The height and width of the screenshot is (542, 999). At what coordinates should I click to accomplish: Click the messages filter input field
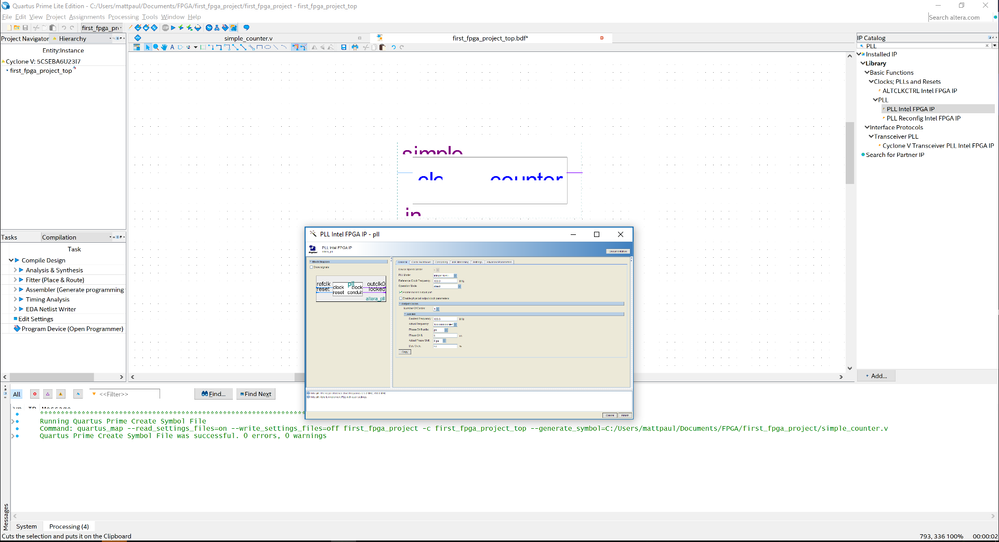124,394
